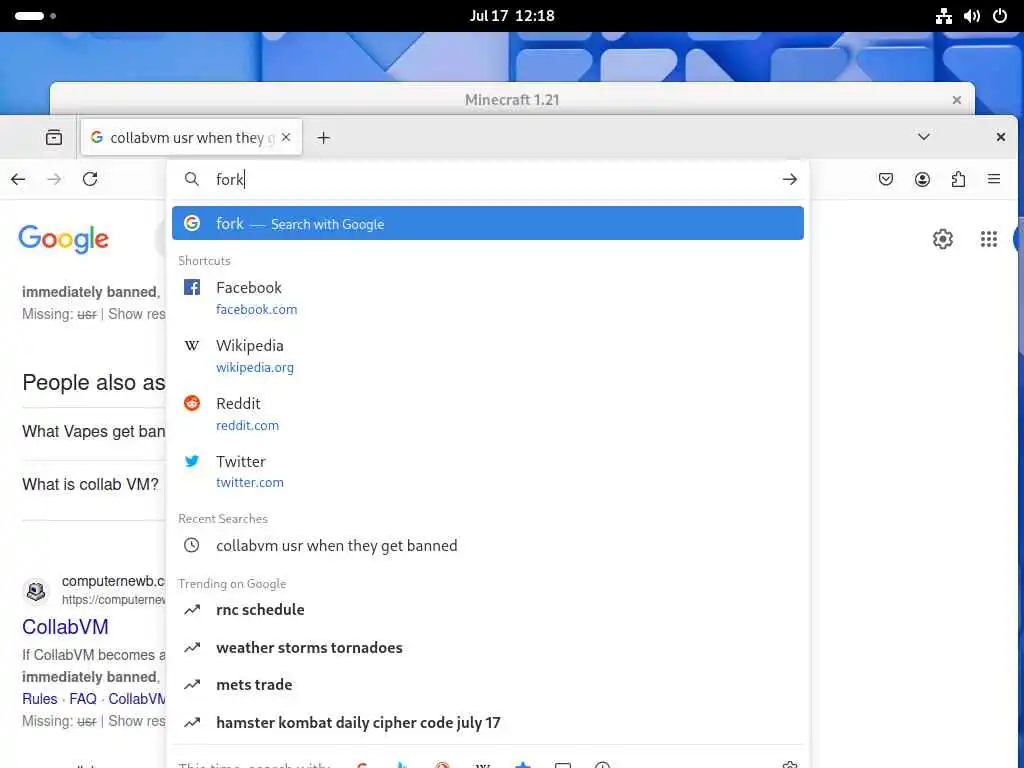Open the volume speaker icon
Viewport: 1024px width, 768px height.
coord(972,16)
